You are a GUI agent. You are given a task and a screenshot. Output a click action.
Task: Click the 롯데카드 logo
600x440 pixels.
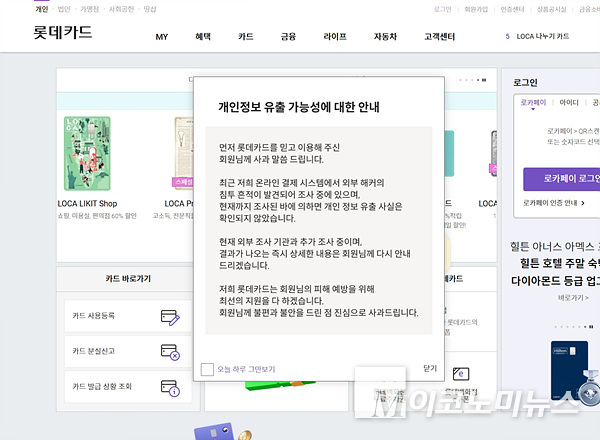63,33
